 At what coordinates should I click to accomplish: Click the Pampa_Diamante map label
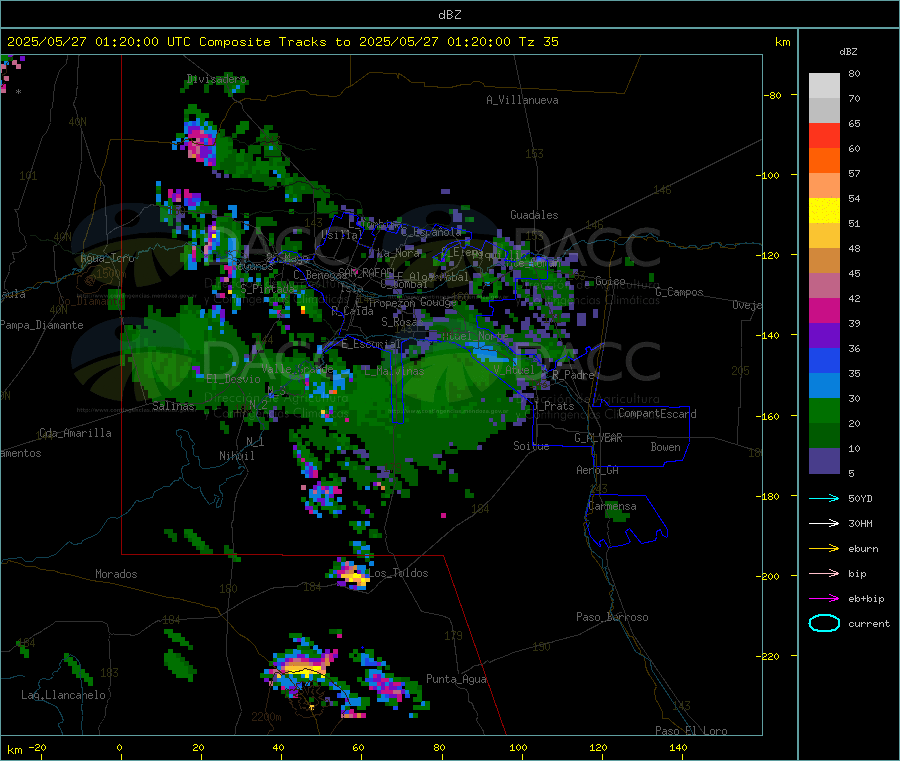[x=42, y=325]
